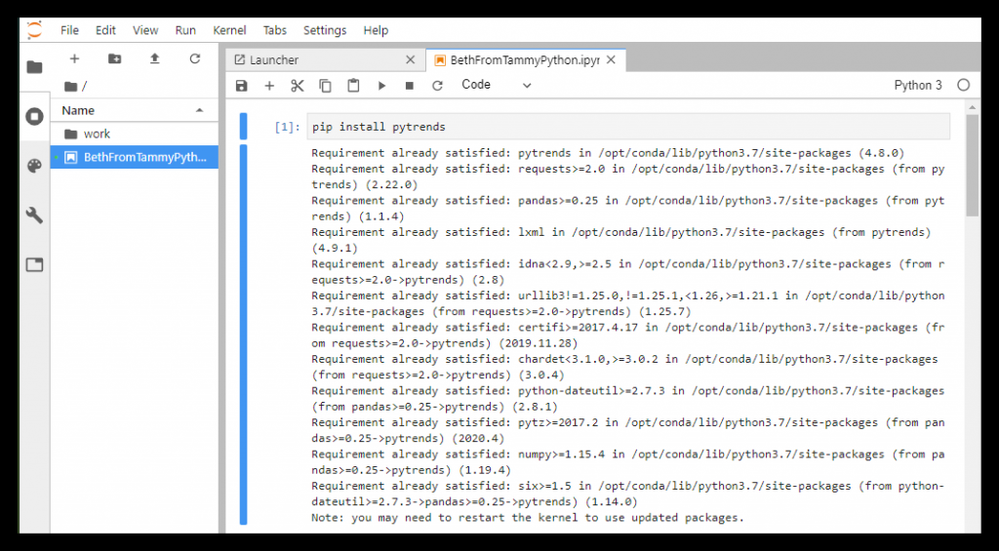This screenshot has width=999, height=551.
Task: Open the Open Tabs sidebar icon
Action: pyautogui.click(x=34, y=265)
